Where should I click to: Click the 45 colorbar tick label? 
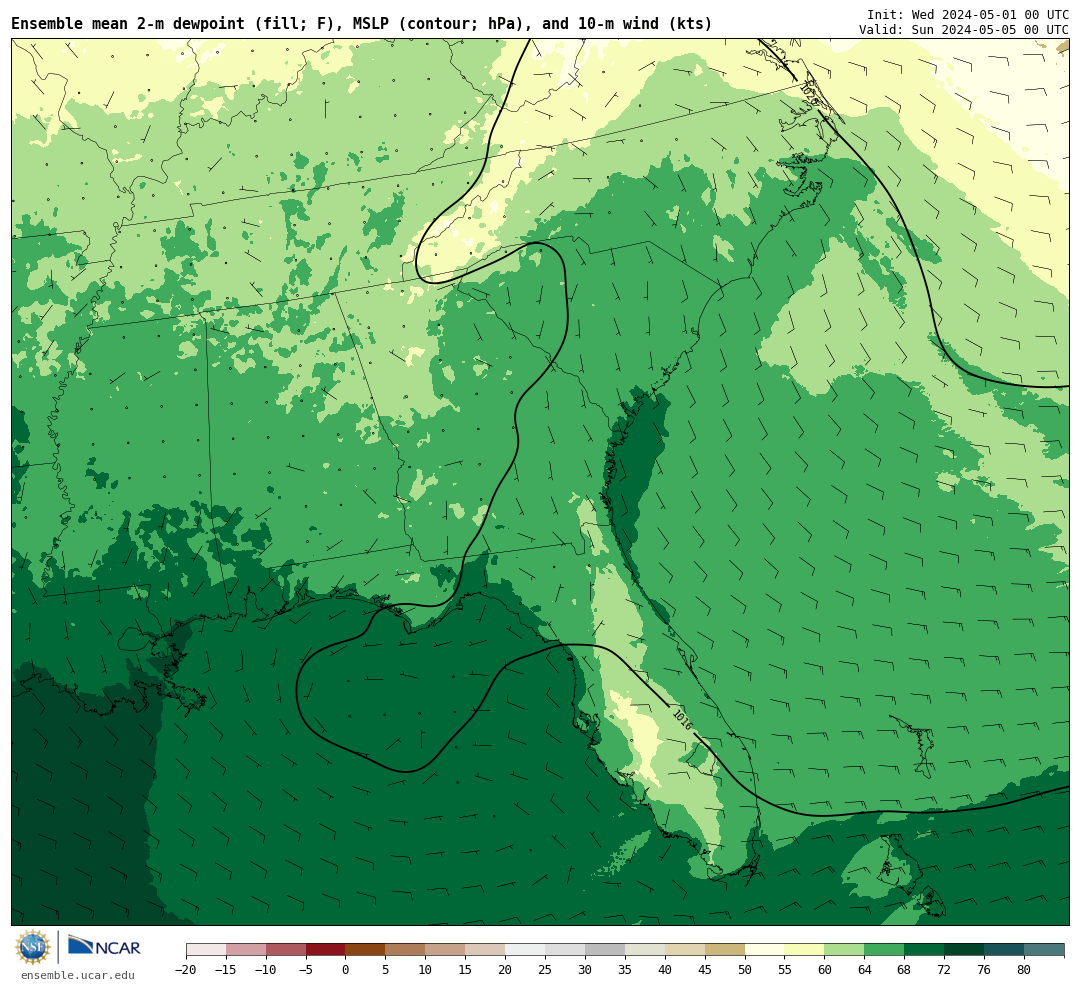[705, 969]
